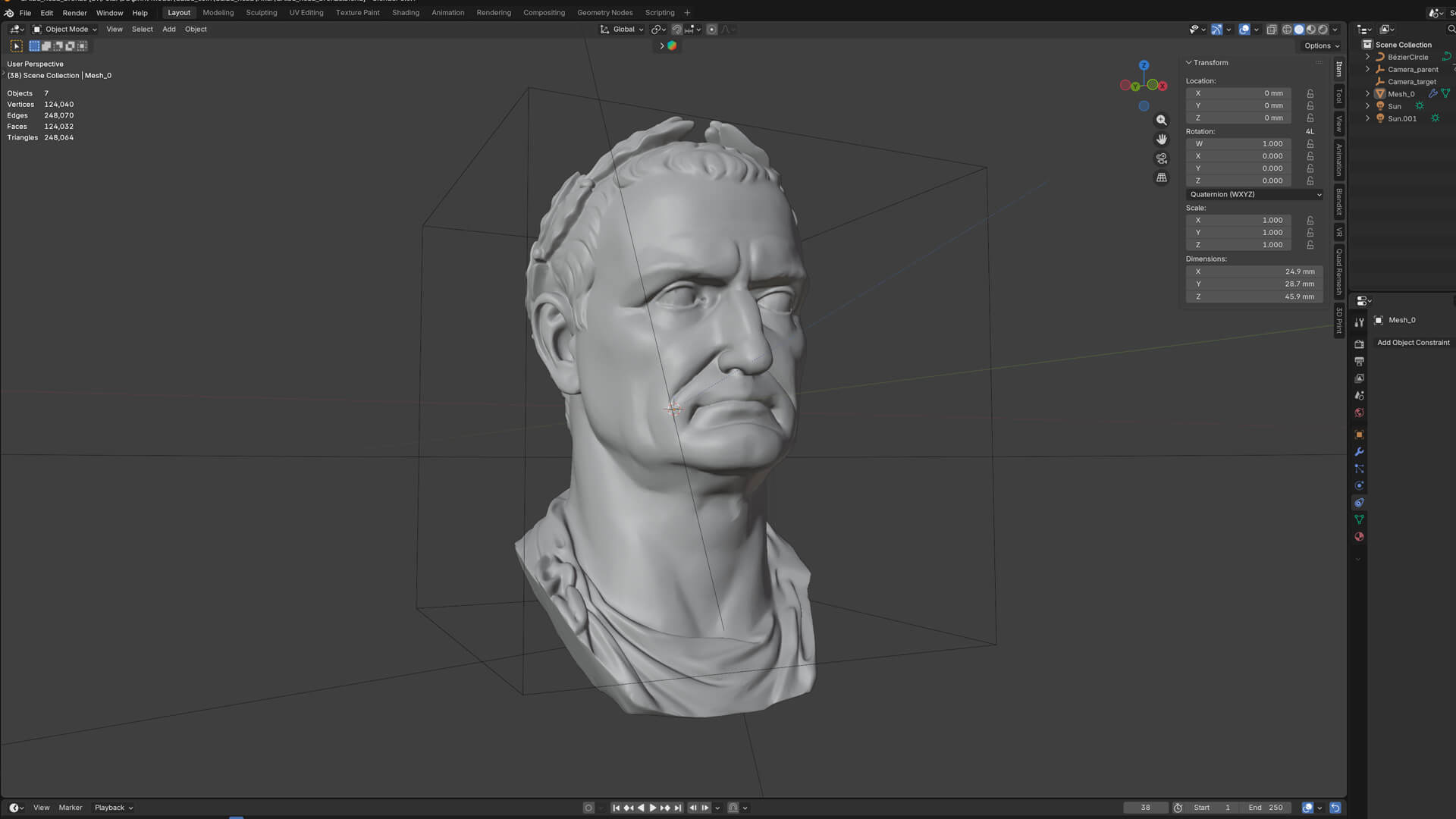Image resolution: width=1456 pixels, height=819 pixels.
Task: Open the Playback dropdown
Action: [114, 808]
